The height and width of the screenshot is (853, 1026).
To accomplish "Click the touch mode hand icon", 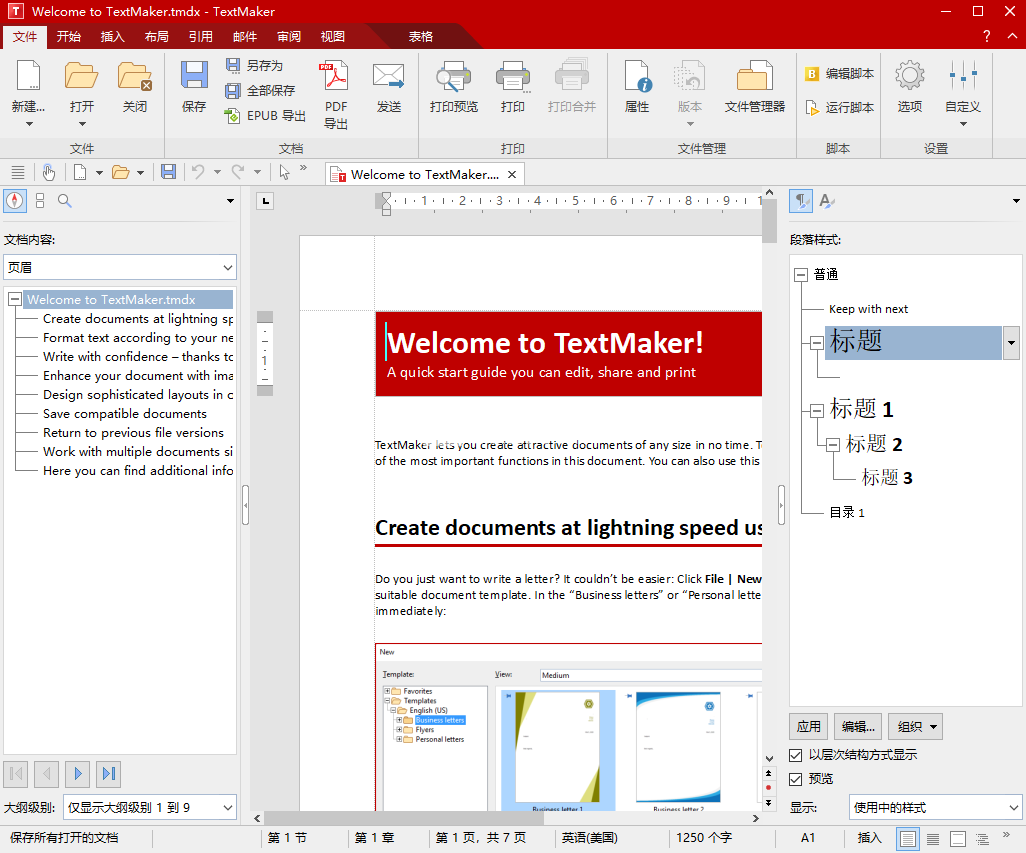I will click(x=48, y=173).
